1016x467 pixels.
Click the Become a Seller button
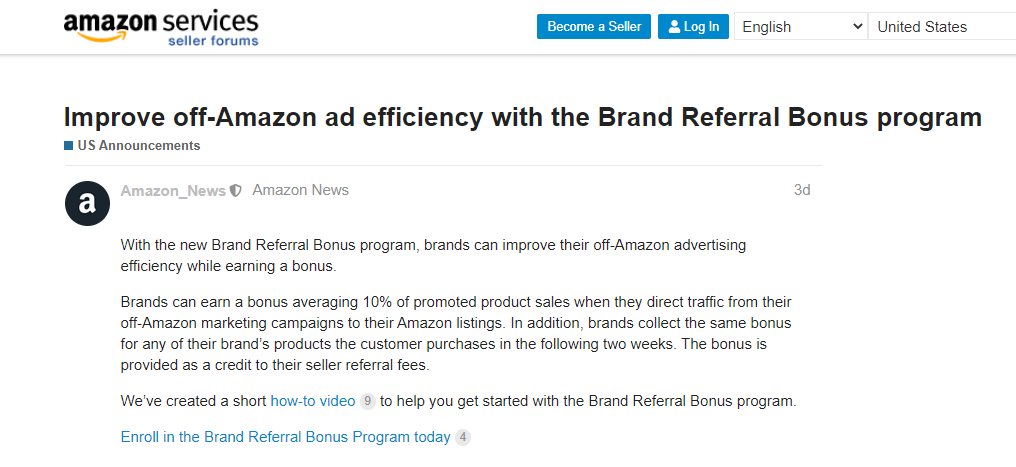point(594,27)
